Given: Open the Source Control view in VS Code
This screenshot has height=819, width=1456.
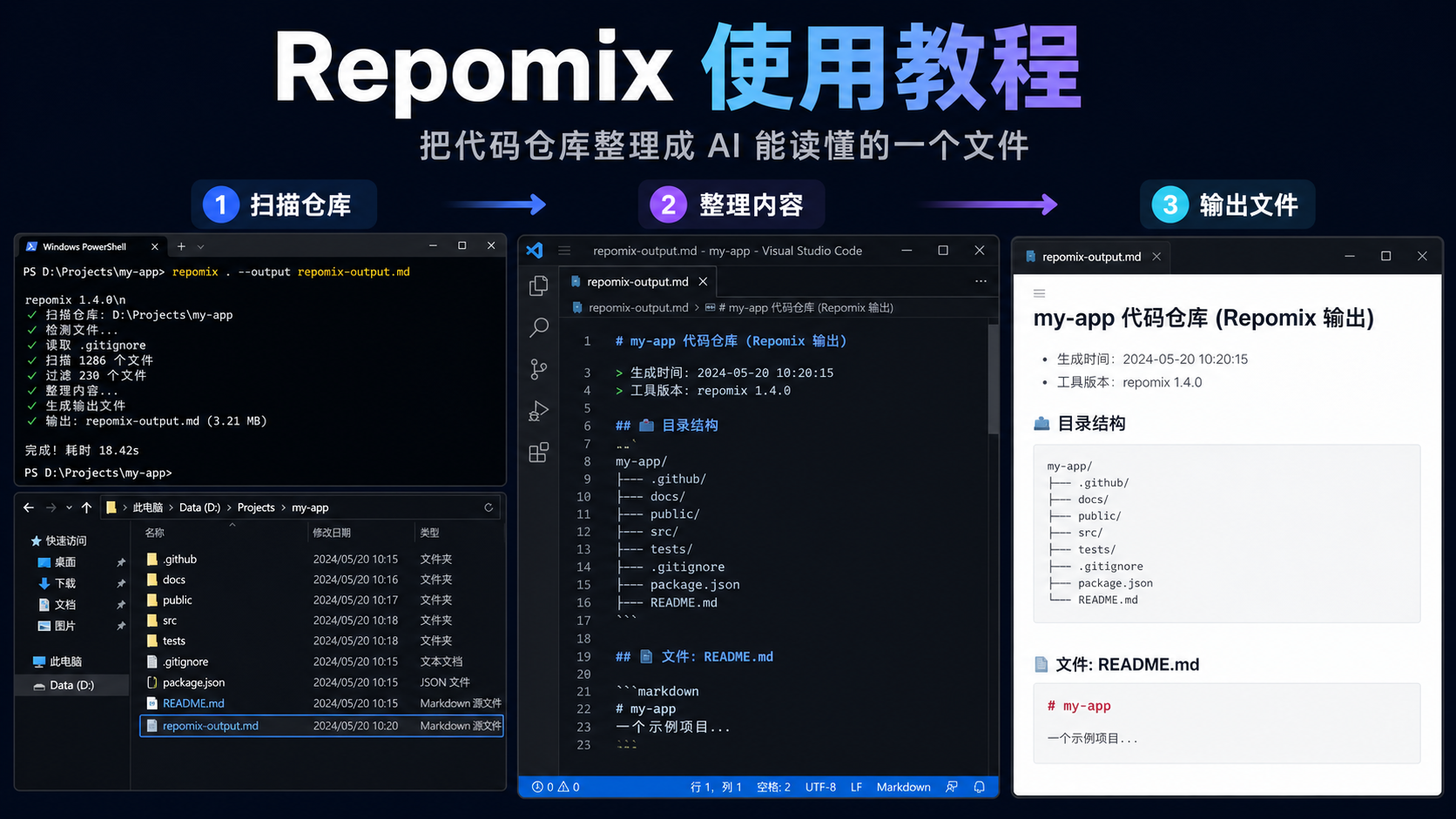Looking at the screenshot, I should (x=539, y=369).
